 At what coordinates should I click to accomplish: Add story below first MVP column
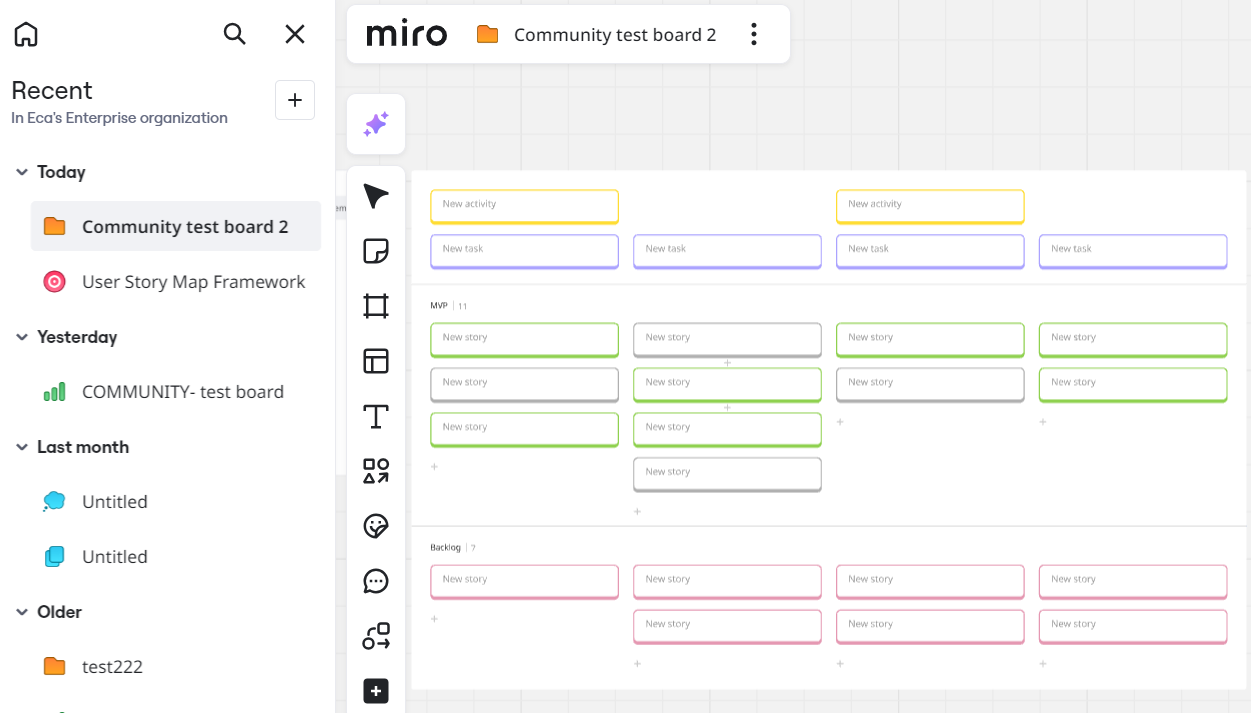click(x=434, y=467)
